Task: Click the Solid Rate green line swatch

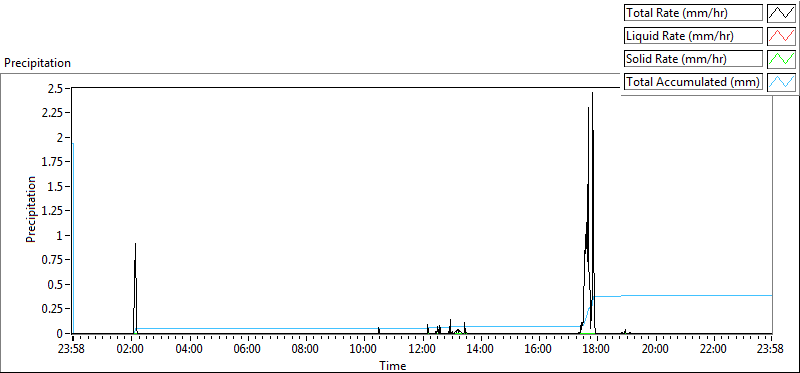Action: point(781,59)
